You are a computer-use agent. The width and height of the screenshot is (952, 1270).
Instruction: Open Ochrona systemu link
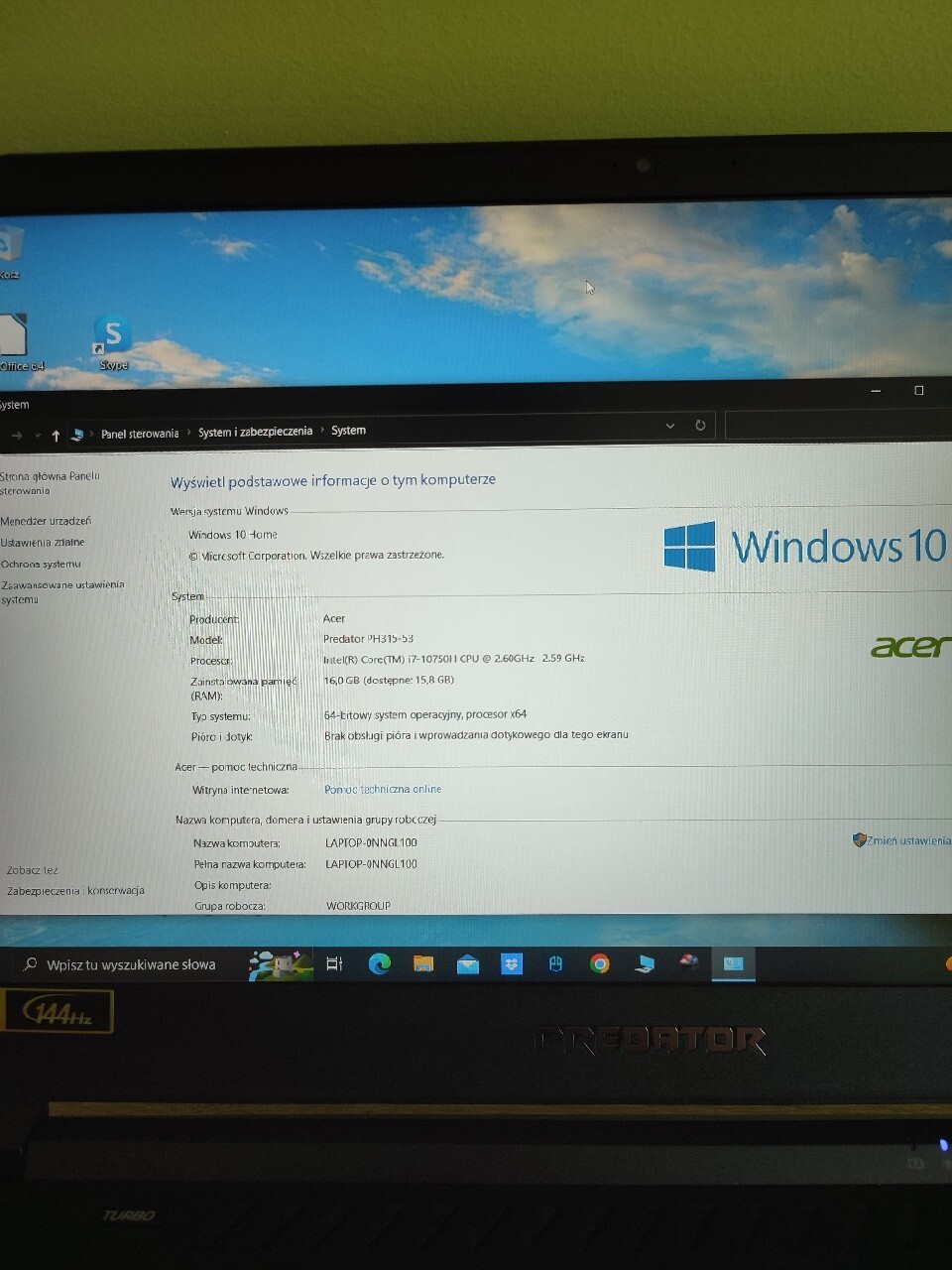point(41,565)
